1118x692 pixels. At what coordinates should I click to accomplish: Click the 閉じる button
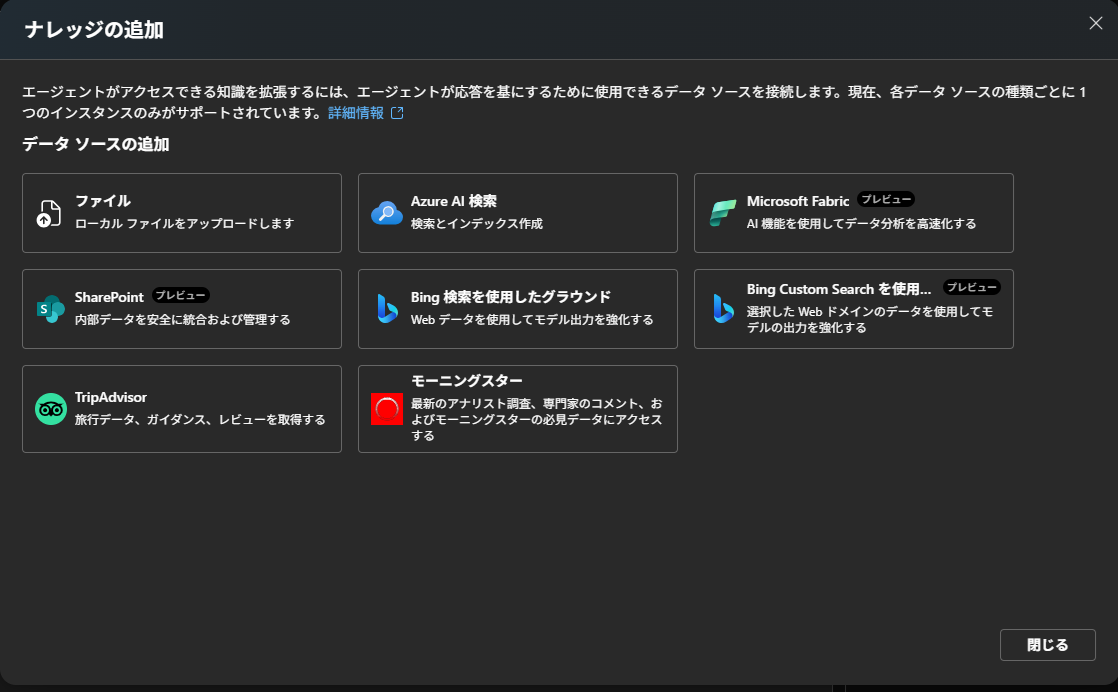click(x=1047, y=645)
